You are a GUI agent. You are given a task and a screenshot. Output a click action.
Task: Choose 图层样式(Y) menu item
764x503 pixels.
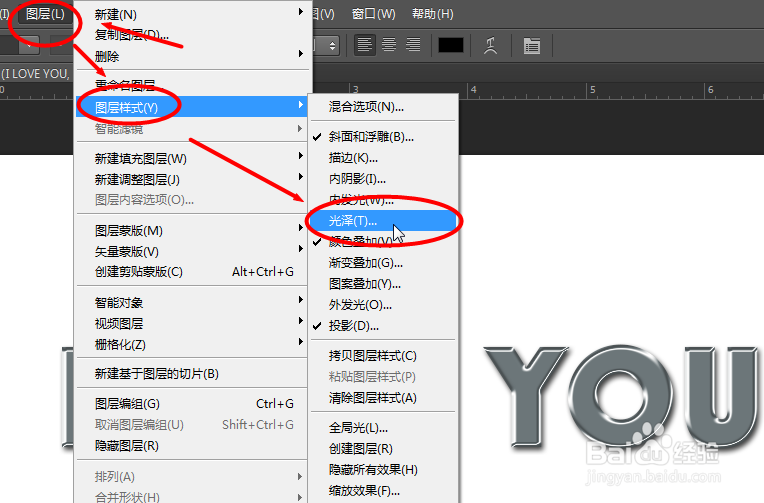192,107
